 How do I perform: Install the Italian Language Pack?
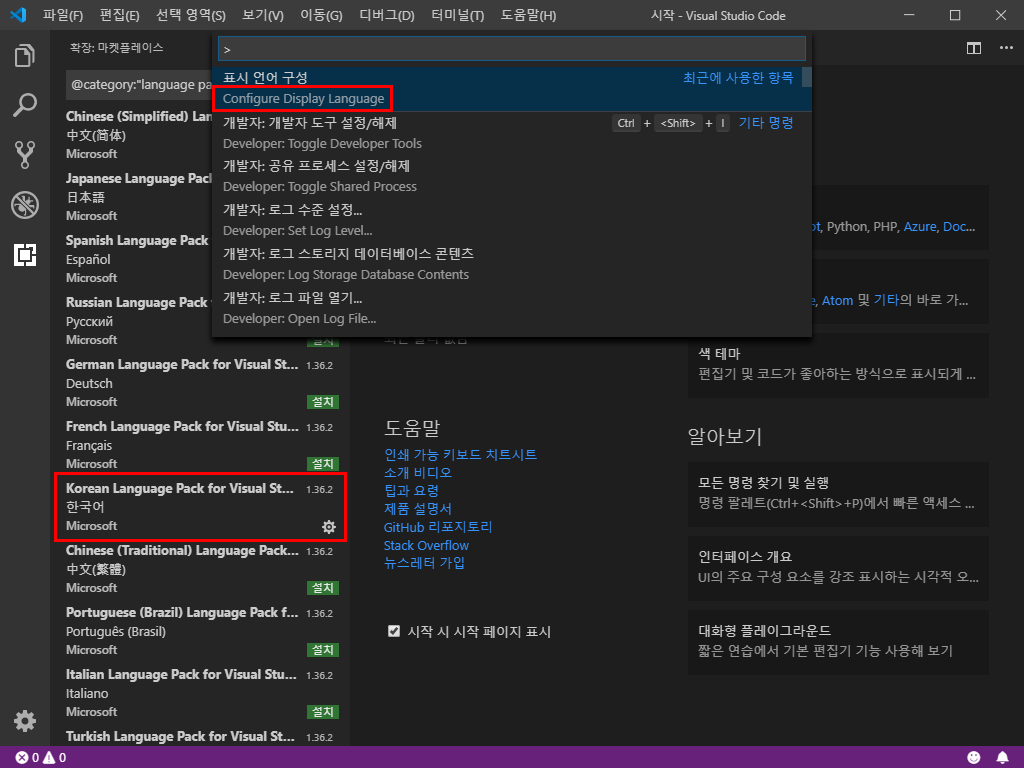point(323,712)
